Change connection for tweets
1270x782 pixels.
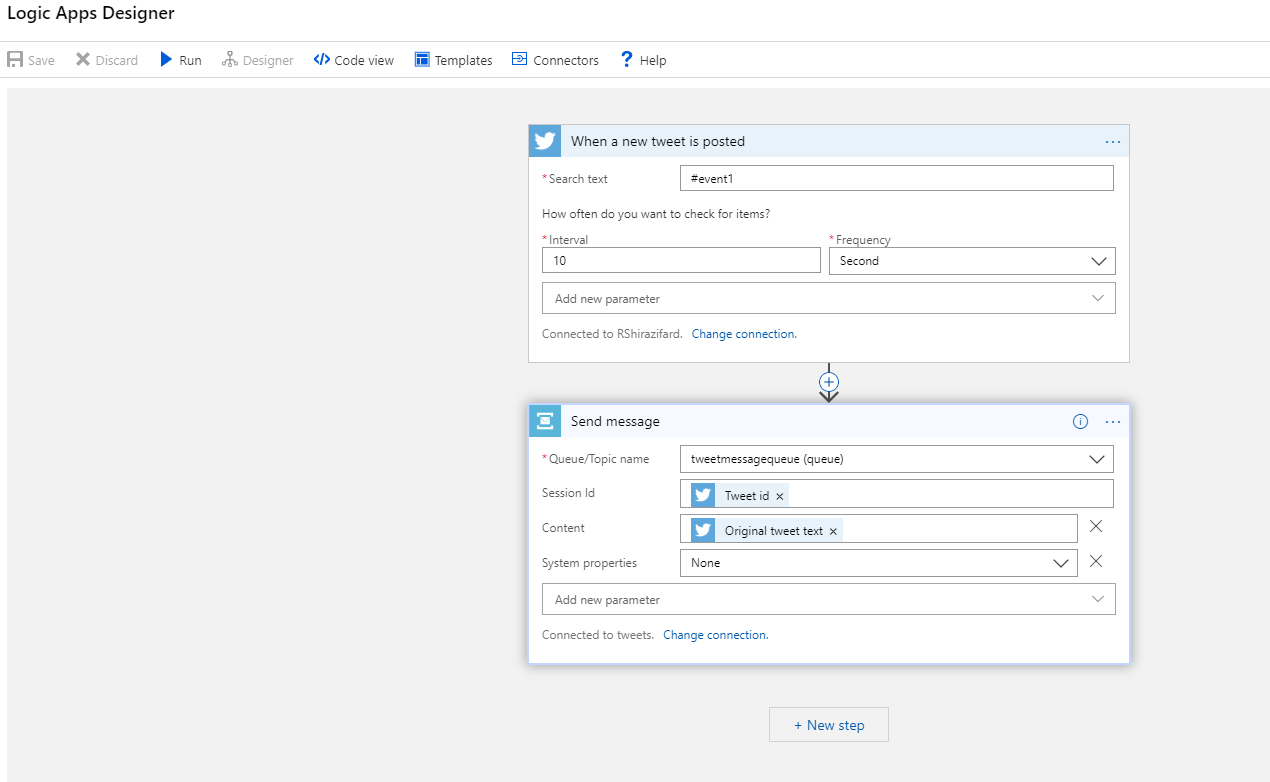(x=716, y=635)
